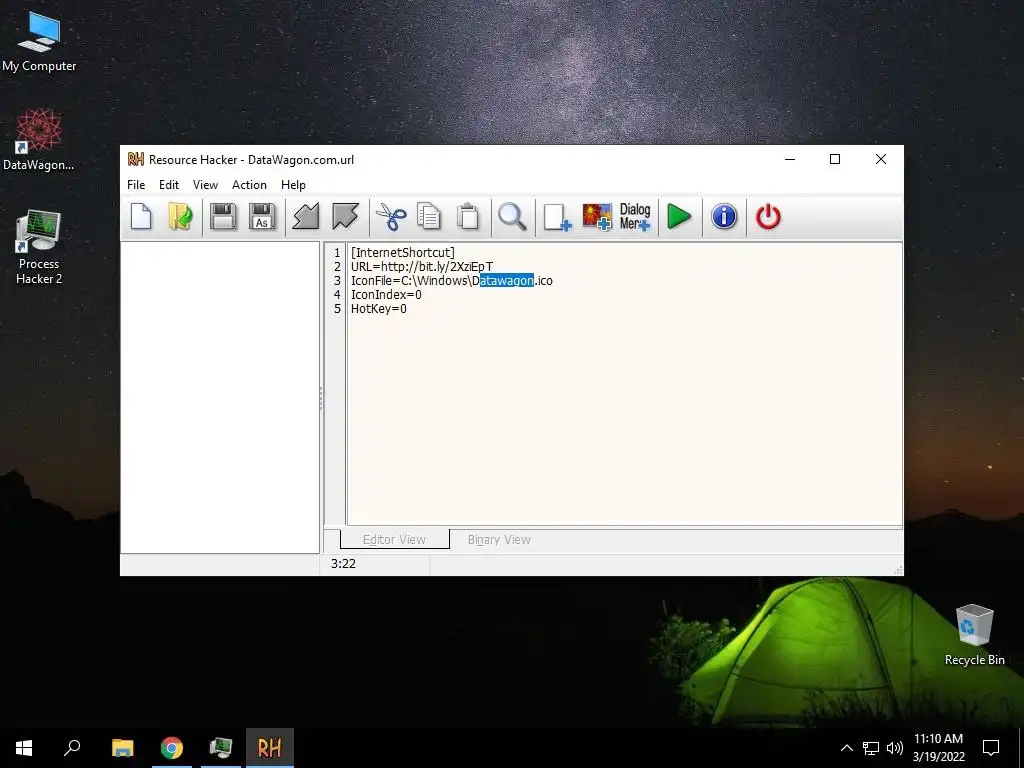The image size is (1024, 768).
Task: Exit using the red power icon
Action: pos(768,217)
